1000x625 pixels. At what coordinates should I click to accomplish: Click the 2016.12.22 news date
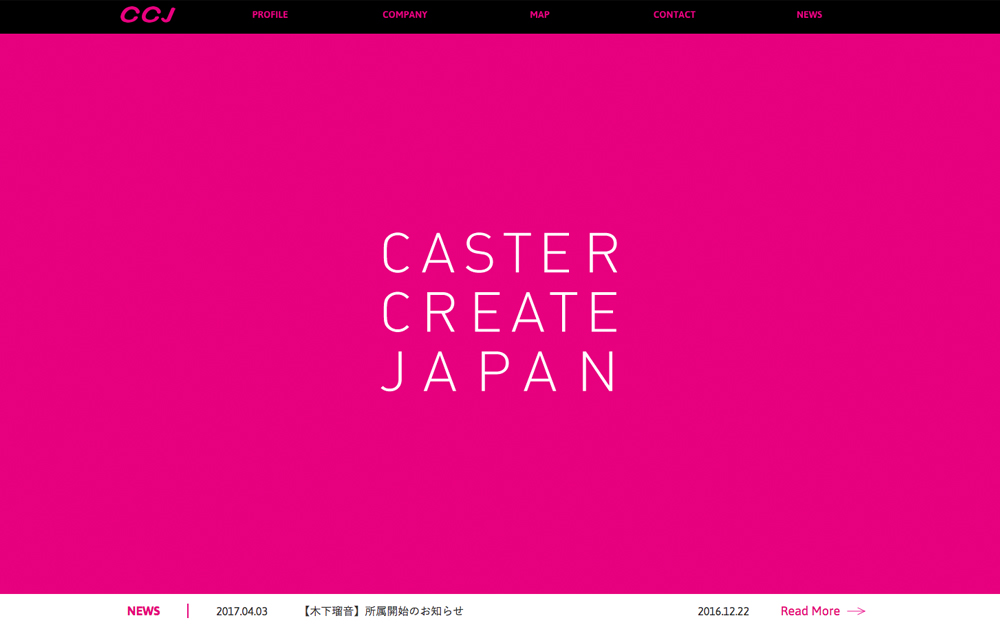(723, 611)
